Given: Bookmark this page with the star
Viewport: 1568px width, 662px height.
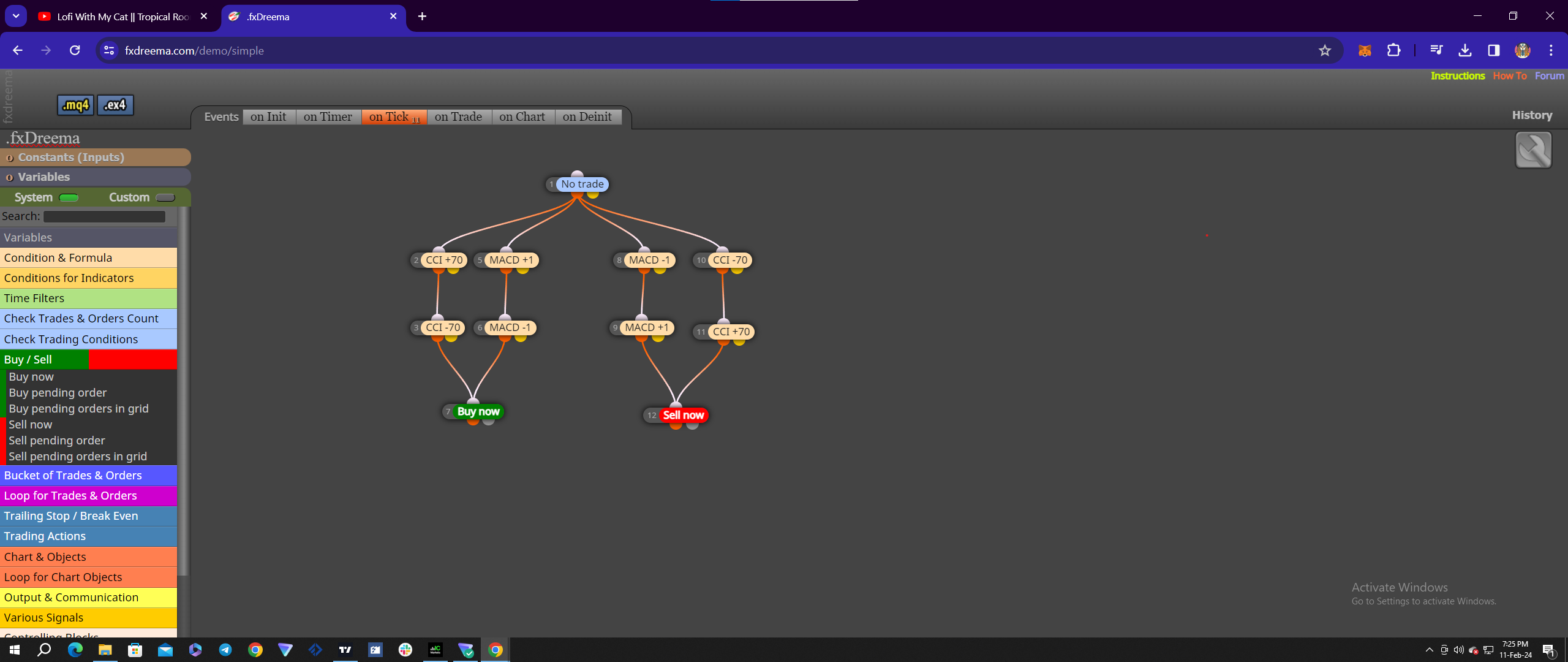Looking at the screenshot, I should point(1325,50).
